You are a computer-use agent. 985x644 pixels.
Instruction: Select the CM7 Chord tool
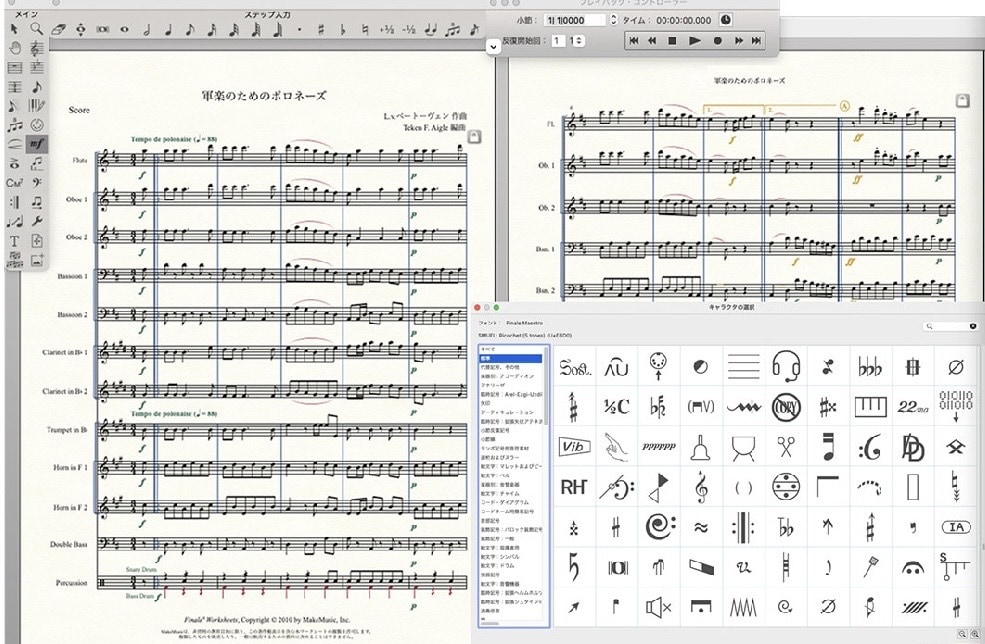pyautogui.click(x=14, y=183)
